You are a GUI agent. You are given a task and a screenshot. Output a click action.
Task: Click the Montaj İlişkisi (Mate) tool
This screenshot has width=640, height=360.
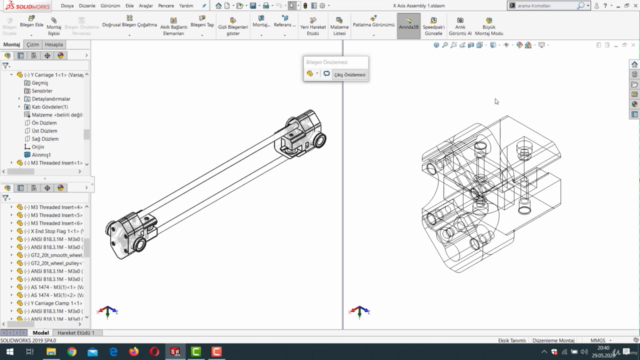pos(54,27)
